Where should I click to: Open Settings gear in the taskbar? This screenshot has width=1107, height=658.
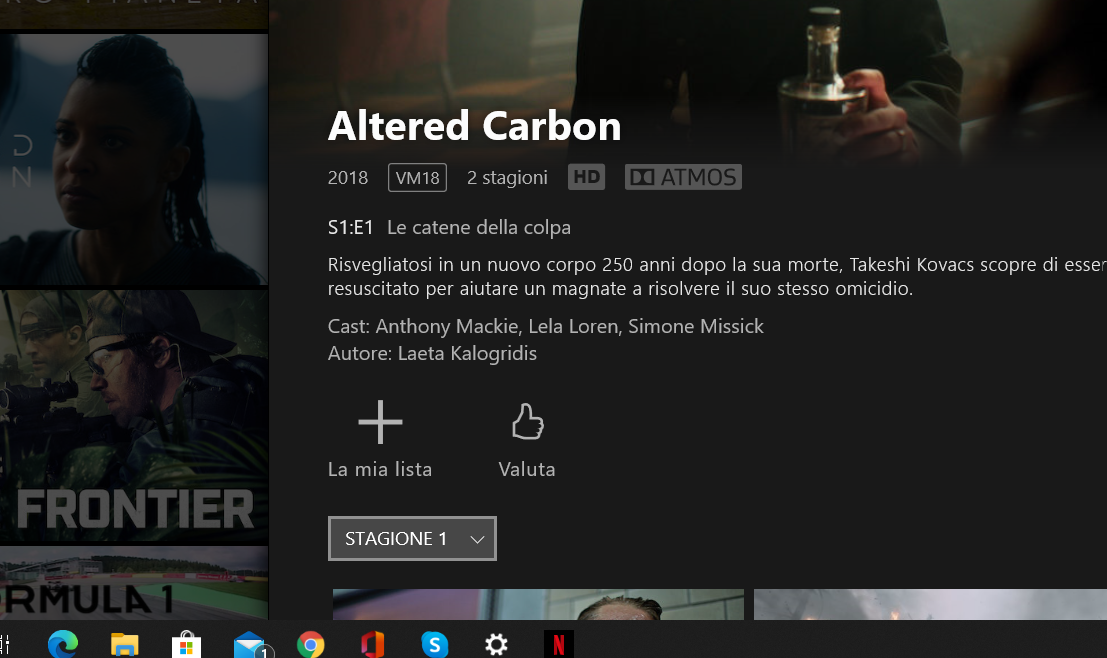[x=496, y=645]
